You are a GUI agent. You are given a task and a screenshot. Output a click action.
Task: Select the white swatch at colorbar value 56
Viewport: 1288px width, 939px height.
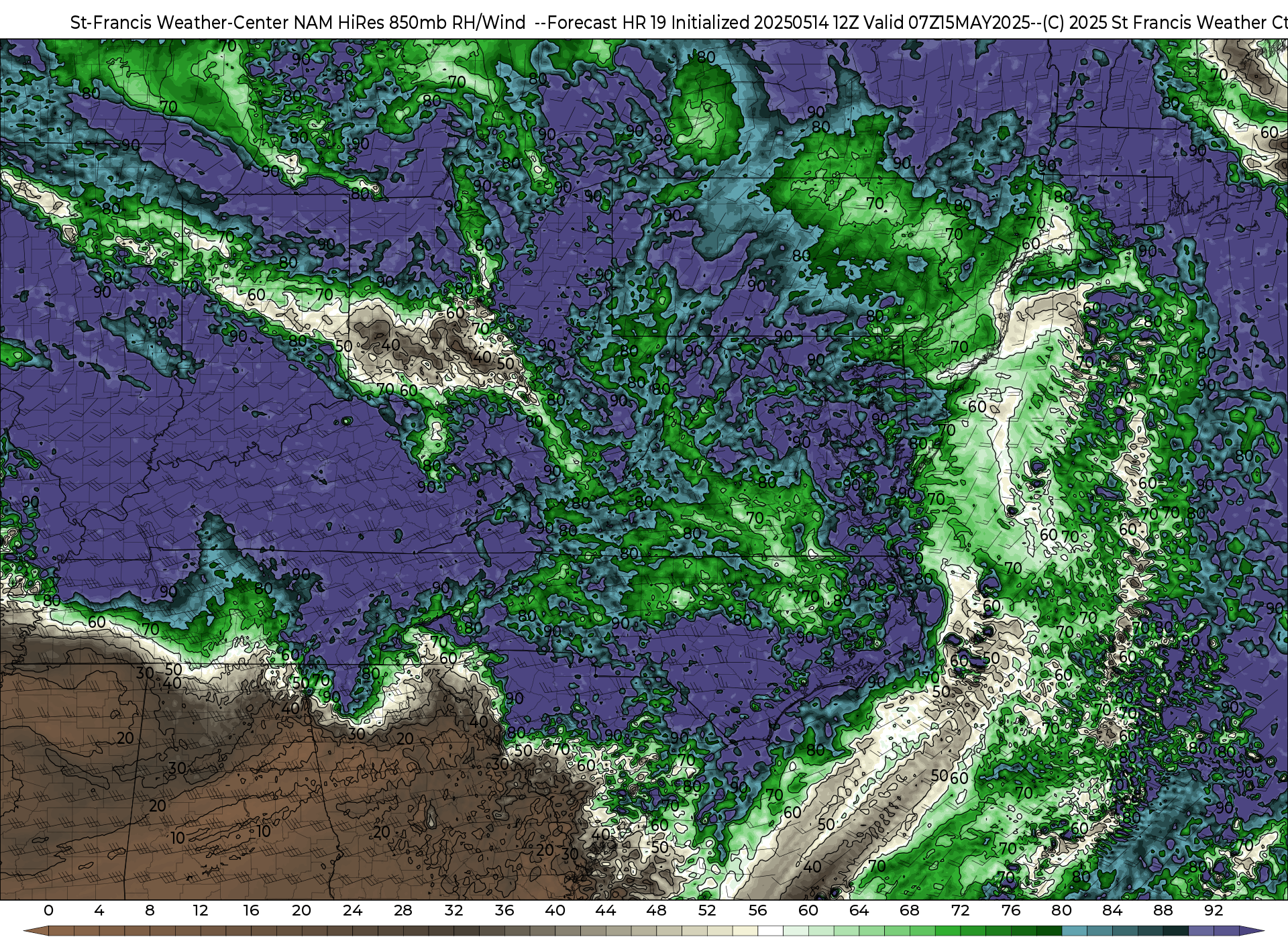770,931
